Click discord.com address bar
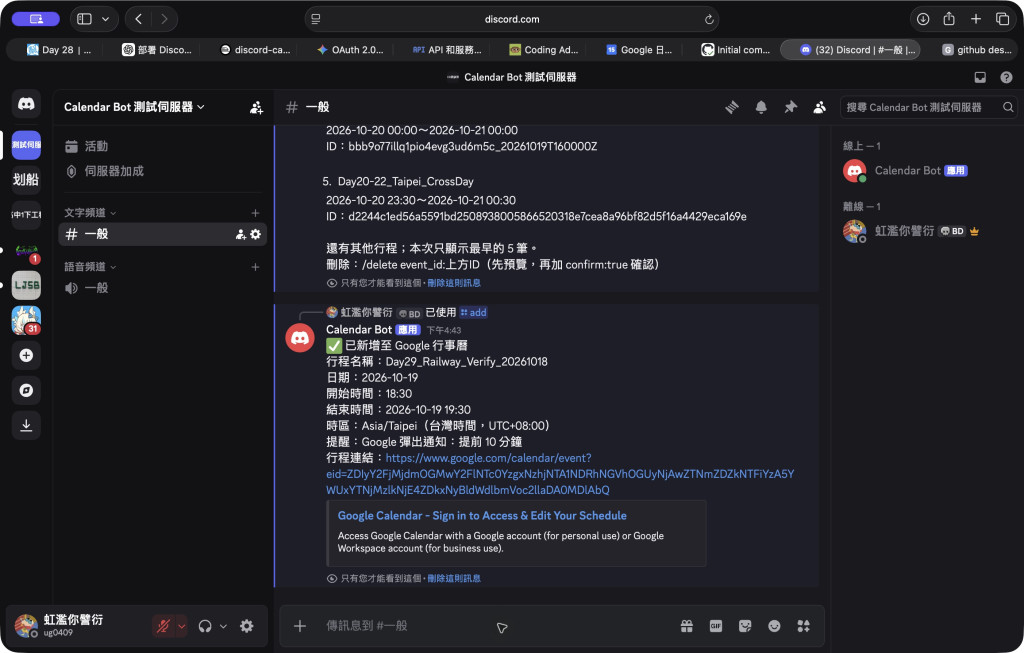Screen dimensions: 1024x653 512,20
